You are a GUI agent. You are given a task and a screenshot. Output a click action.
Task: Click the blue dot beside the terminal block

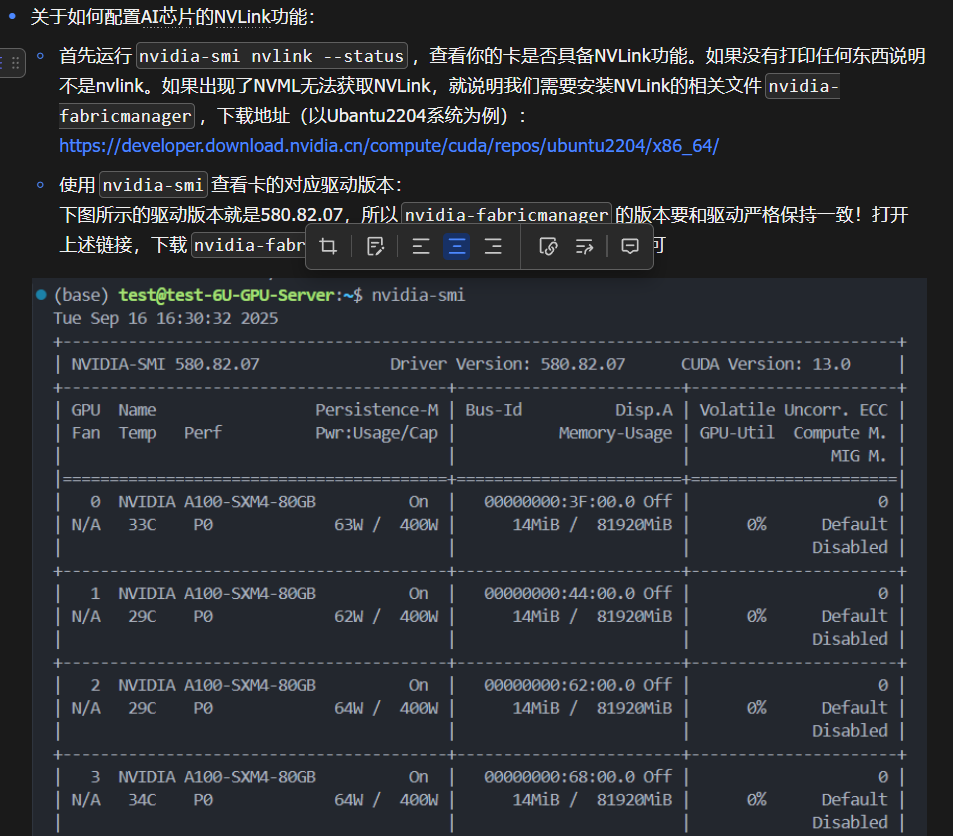[39, 293]
